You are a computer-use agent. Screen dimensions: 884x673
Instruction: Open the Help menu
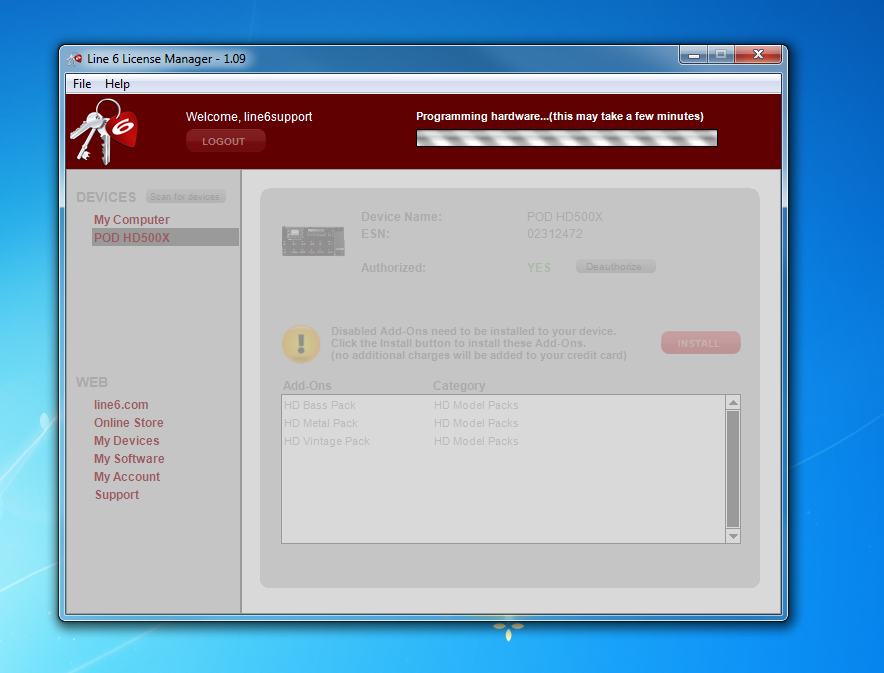click(117, 84)
